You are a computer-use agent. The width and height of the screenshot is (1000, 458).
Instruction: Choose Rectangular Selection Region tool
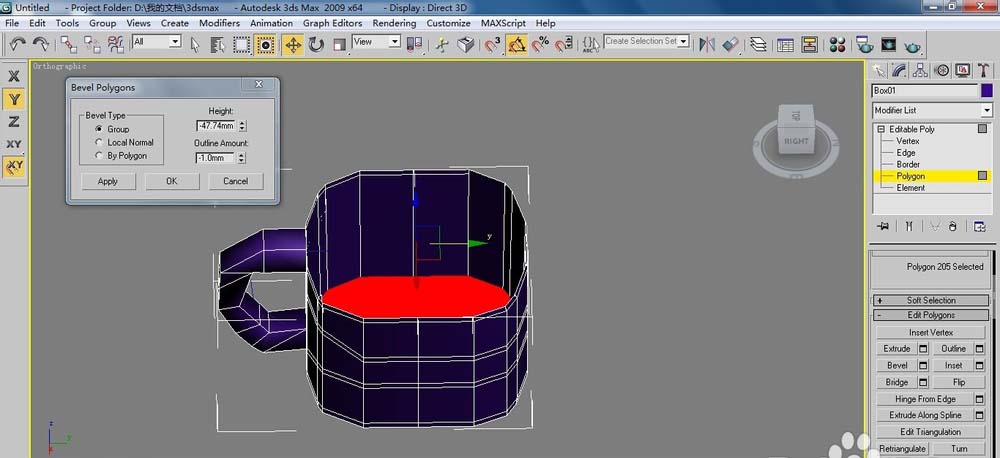pos(242,45)
